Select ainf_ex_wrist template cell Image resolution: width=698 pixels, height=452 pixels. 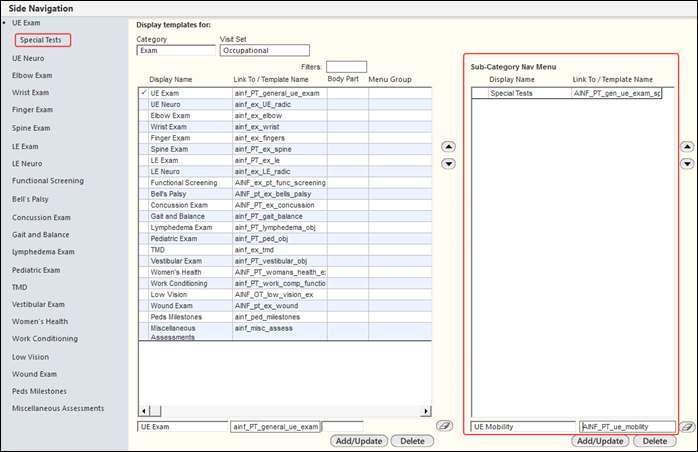[x=280, y=126]
